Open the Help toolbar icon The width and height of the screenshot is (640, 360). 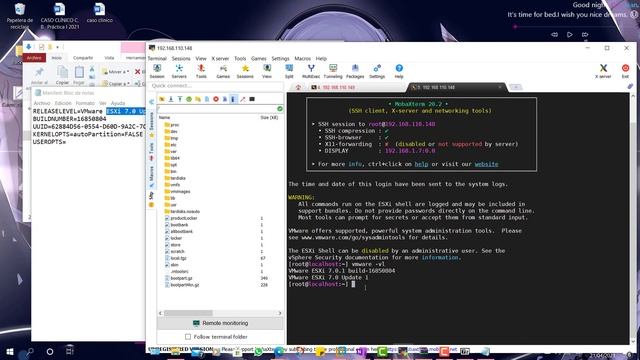coord(399,71)
